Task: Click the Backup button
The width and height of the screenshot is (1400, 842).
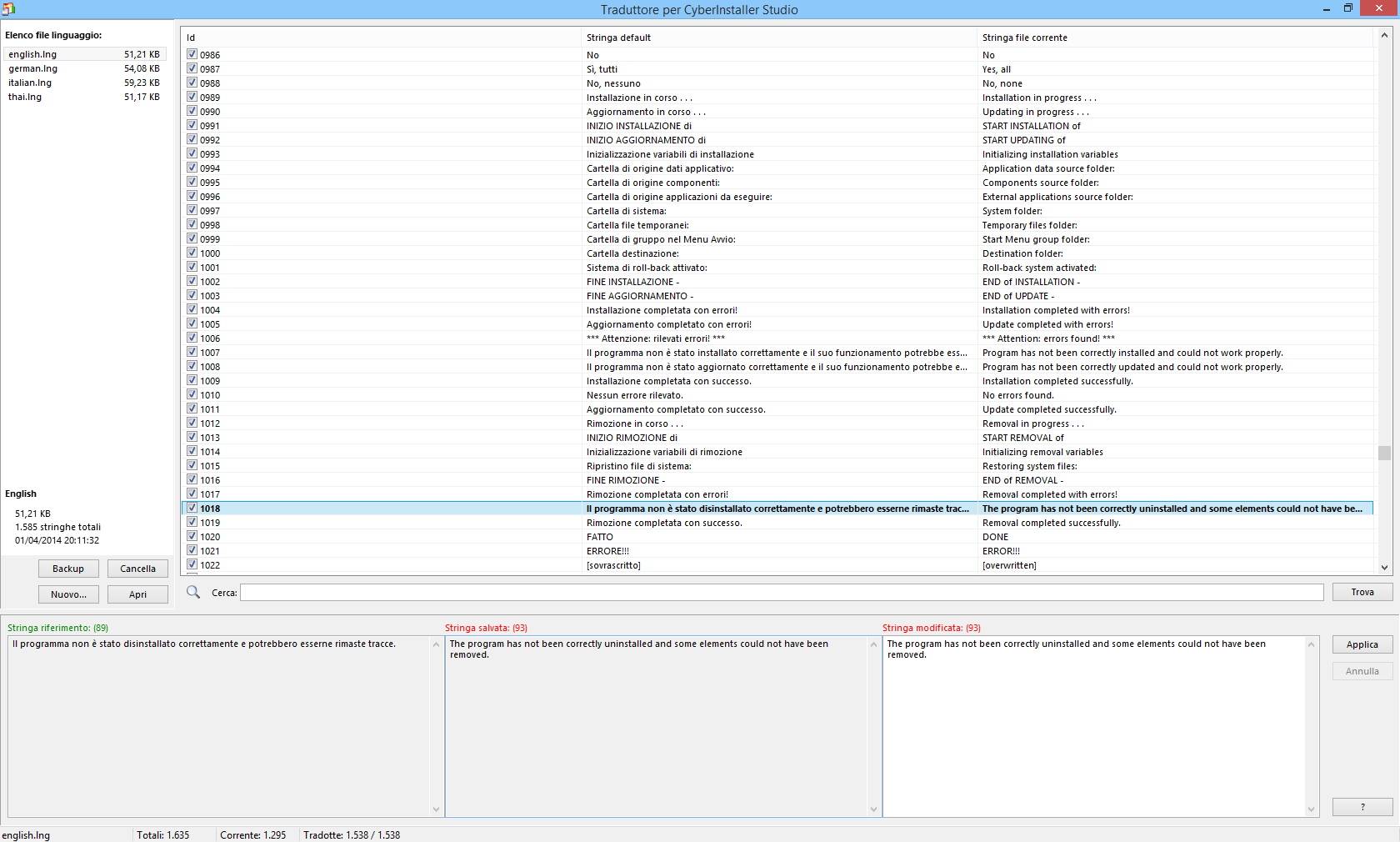Action: pyautogui.click(x=68, y=569)
